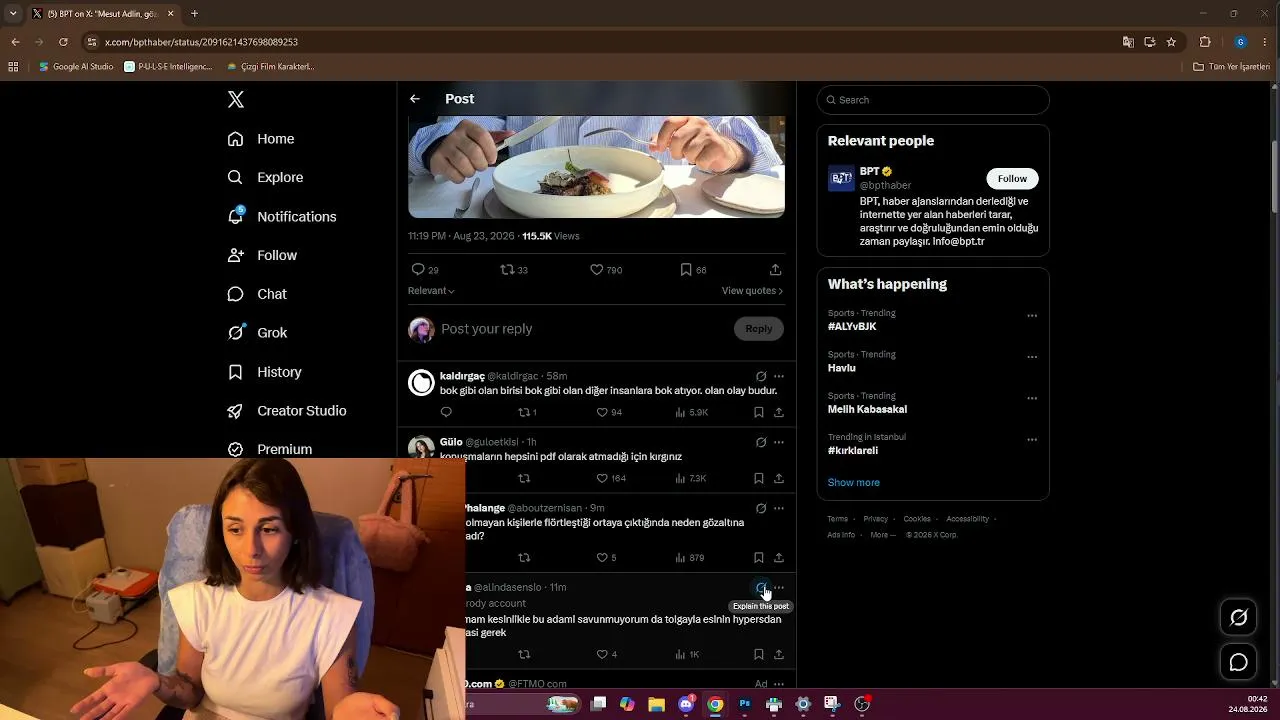
Task: Search X using the Search box
Action: tap(933, 100)
